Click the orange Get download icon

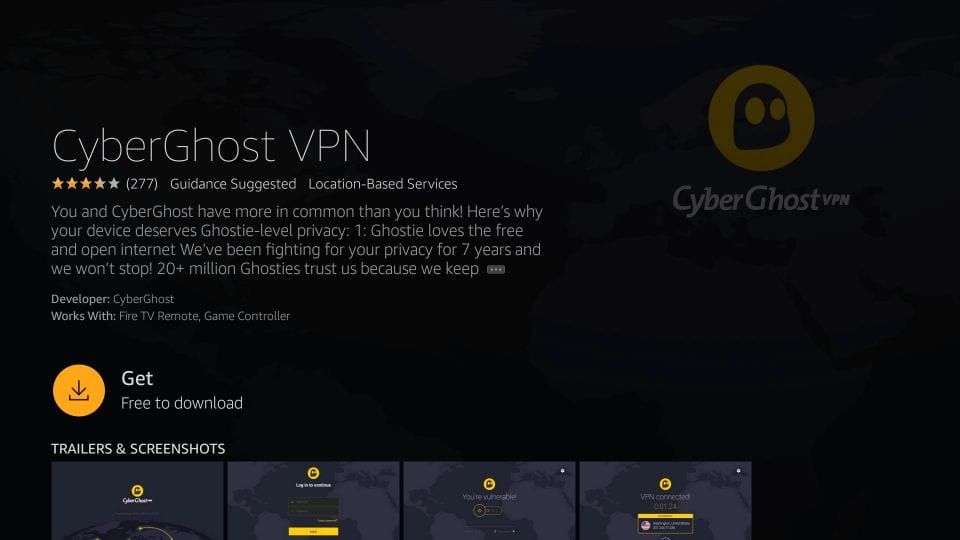coord(79,391)
